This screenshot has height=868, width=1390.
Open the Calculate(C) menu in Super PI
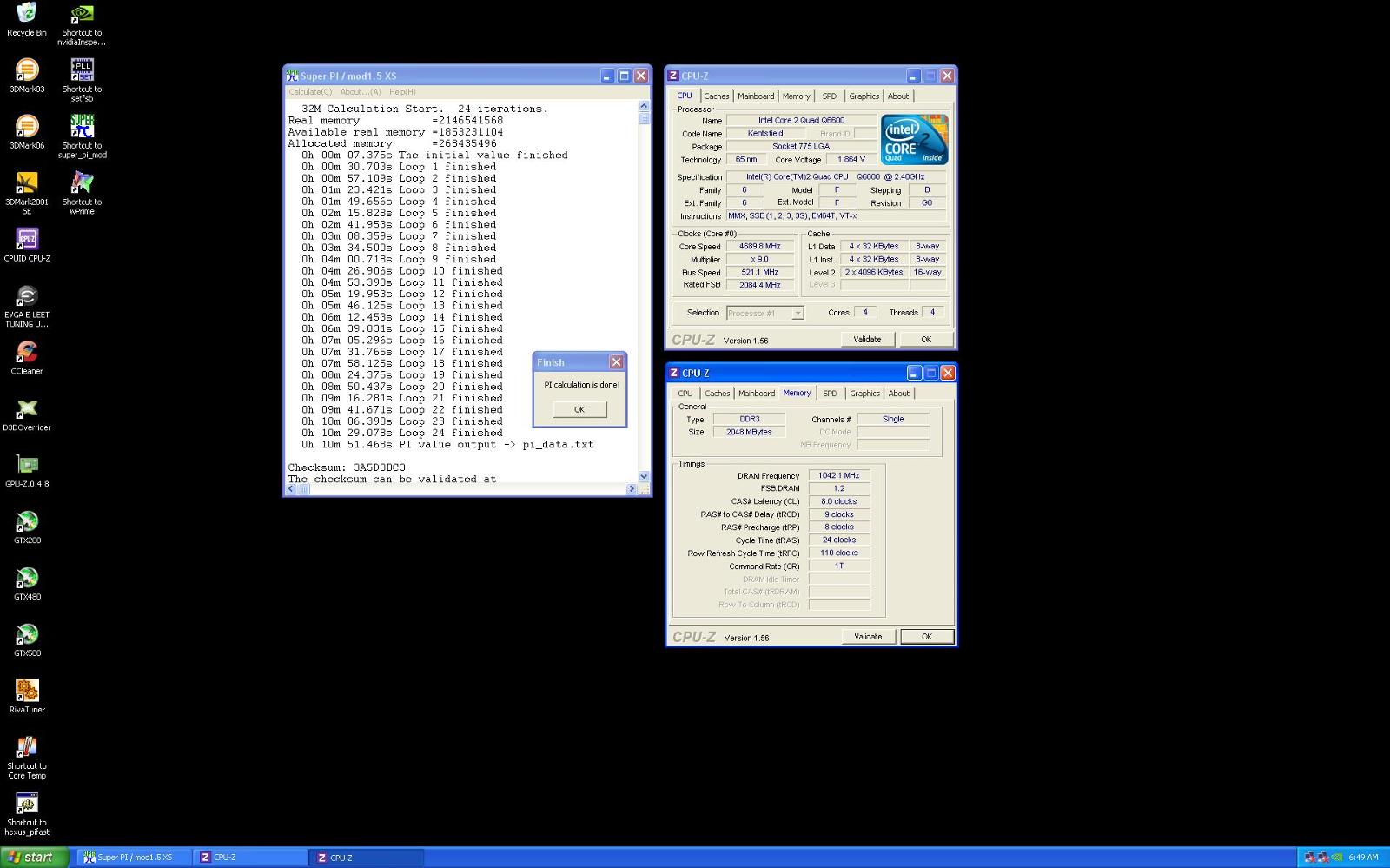point(310,92)
